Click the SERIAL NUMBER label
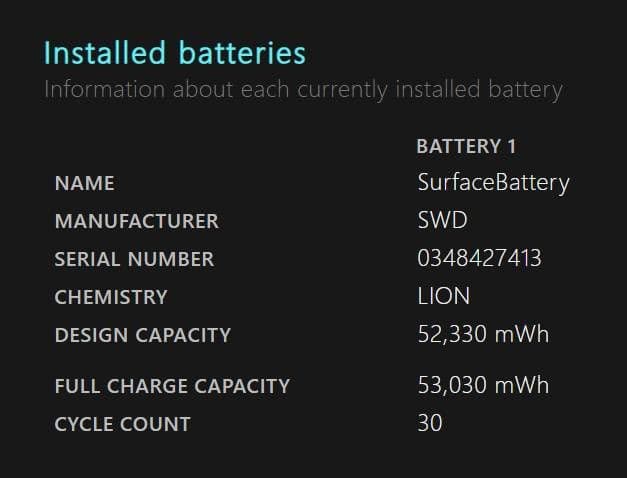Screen dimensions: 627x478 134,259
